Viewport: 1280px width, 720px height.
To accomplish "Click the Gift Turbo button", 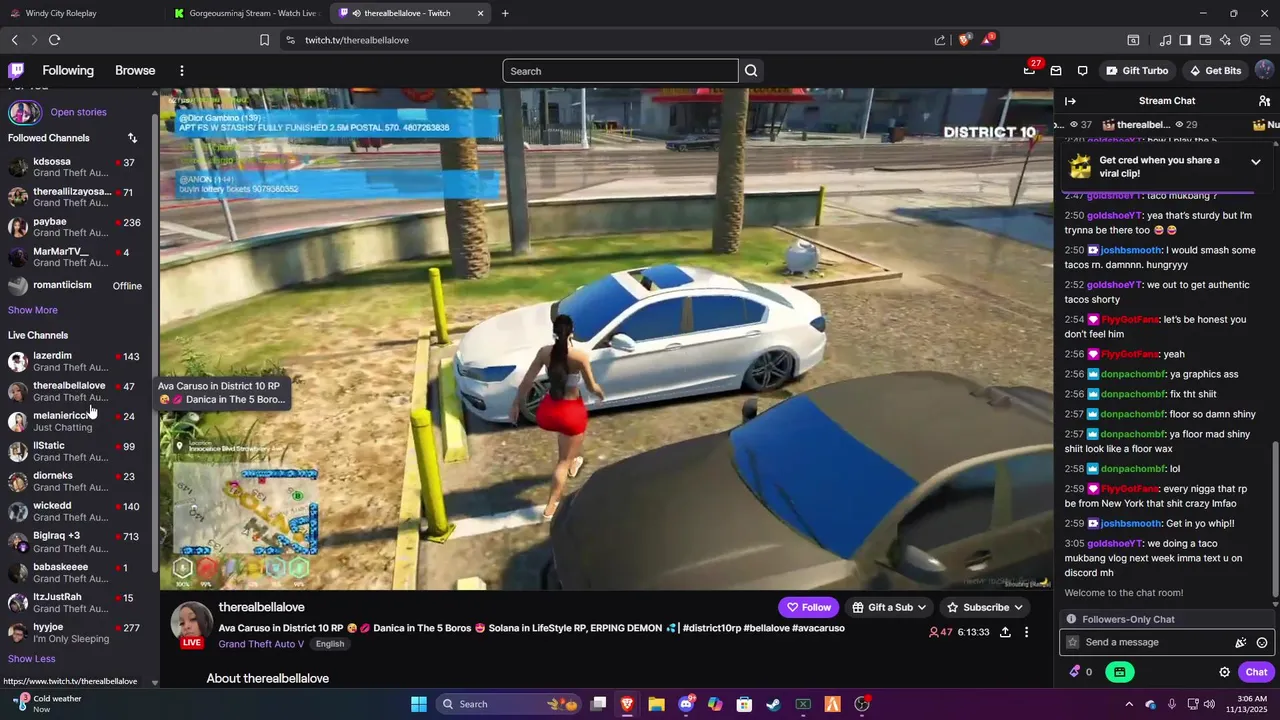I will click(1137, 71).
